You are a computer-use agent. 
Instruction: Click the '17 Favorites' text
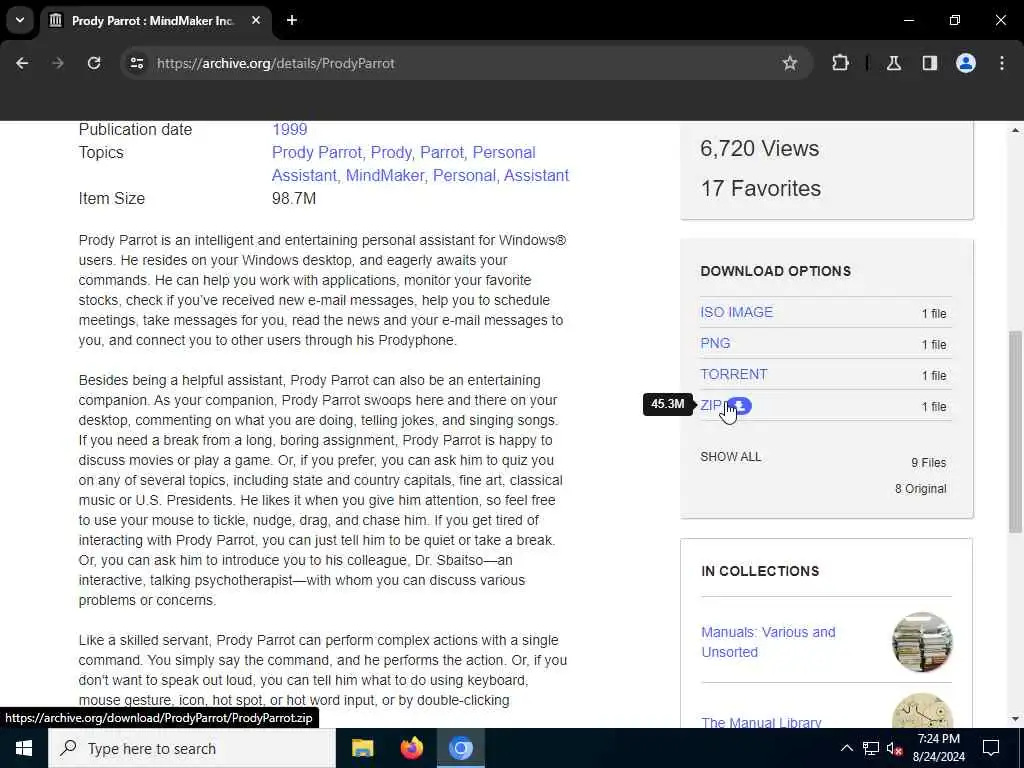(x=760, y=188)
